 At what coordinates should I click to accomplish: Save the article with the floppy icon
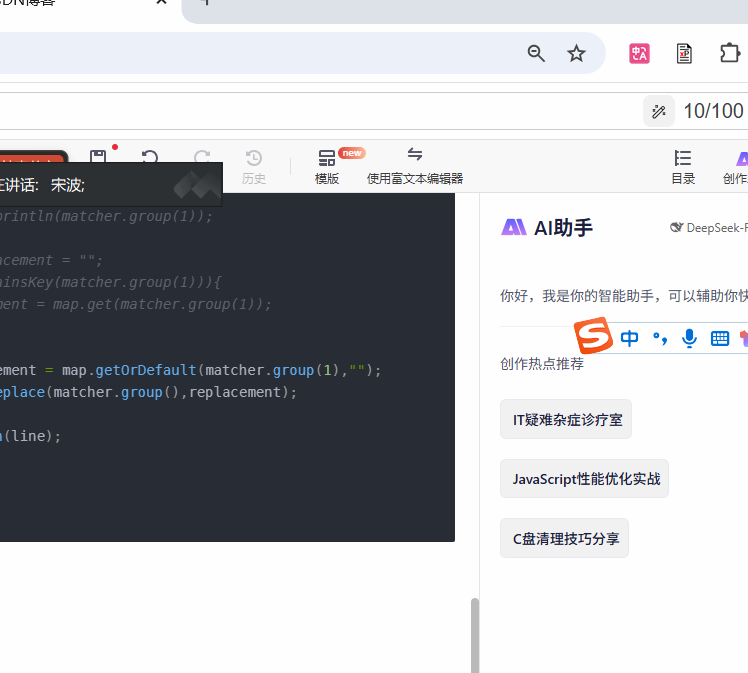[98, 156]
